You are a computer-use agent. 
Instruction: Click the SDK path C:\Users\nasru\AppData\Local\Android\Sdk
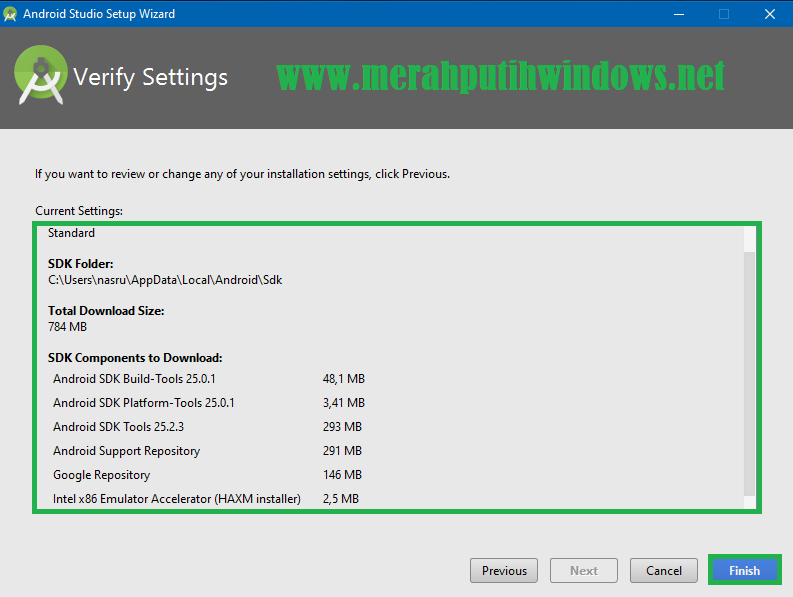[165, 280]
